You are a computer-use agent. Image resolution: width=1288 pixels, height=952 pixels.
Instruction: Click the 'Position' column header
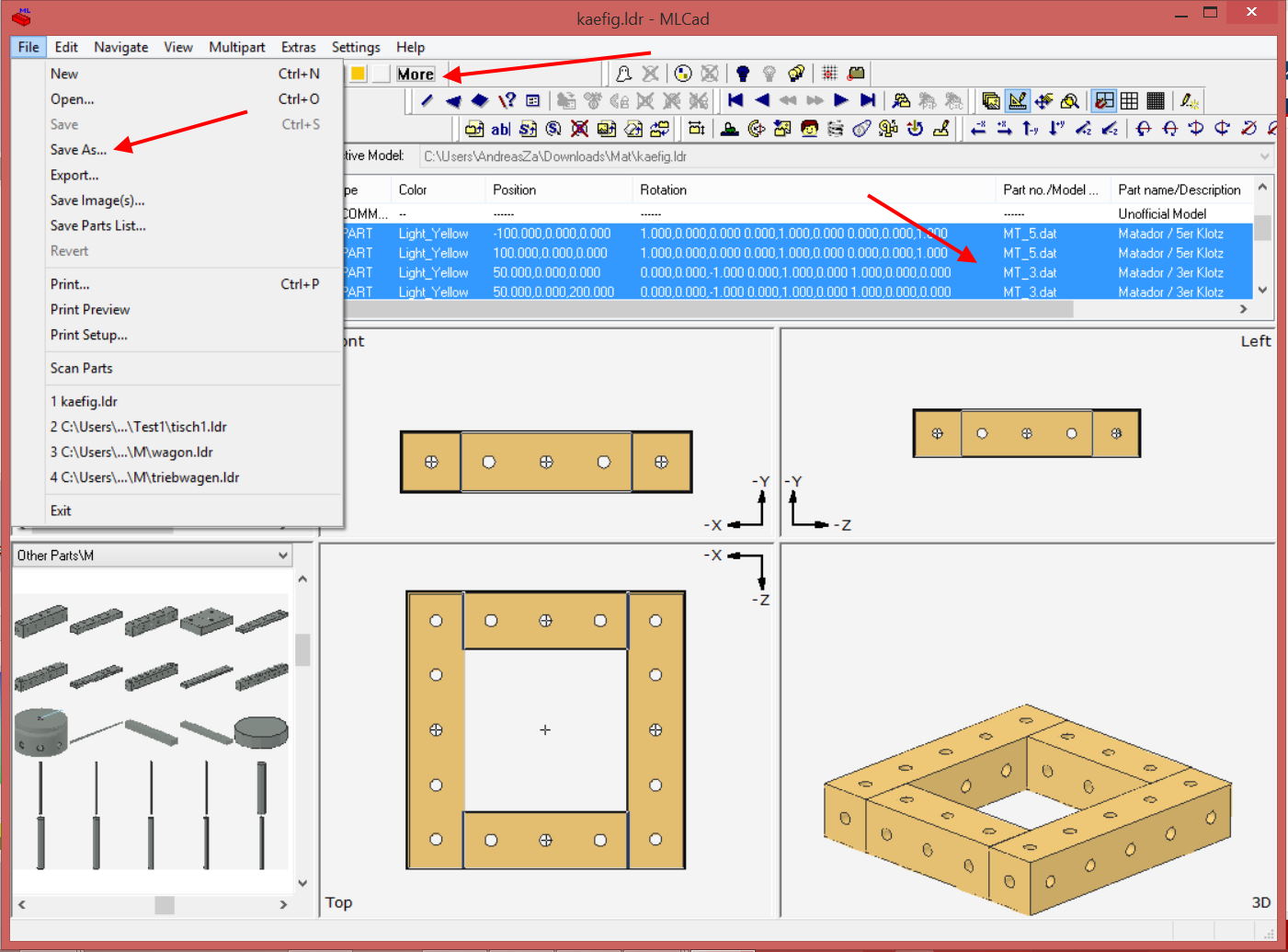click(x=559, y=189)
